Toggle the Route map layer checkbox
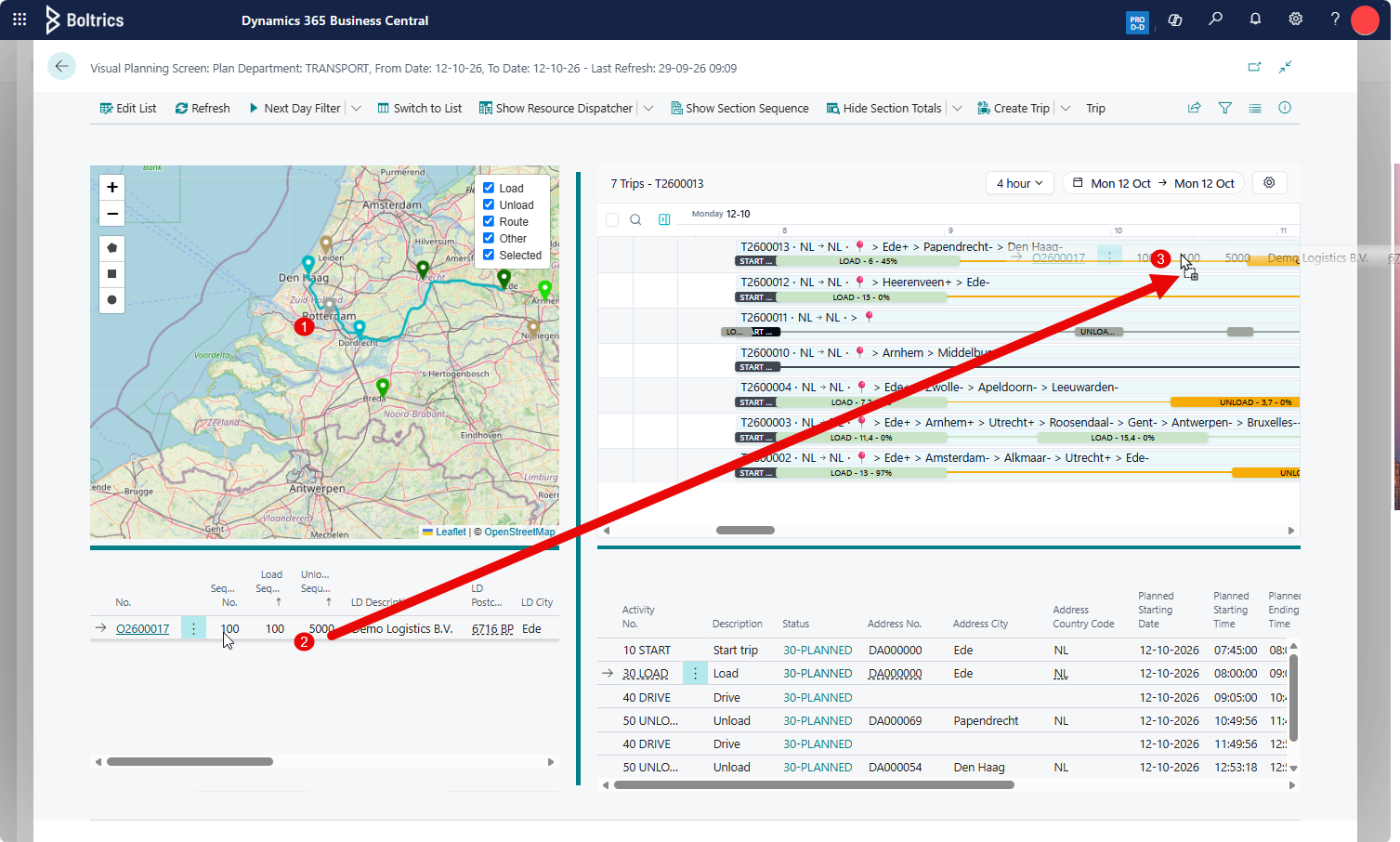 489,221
